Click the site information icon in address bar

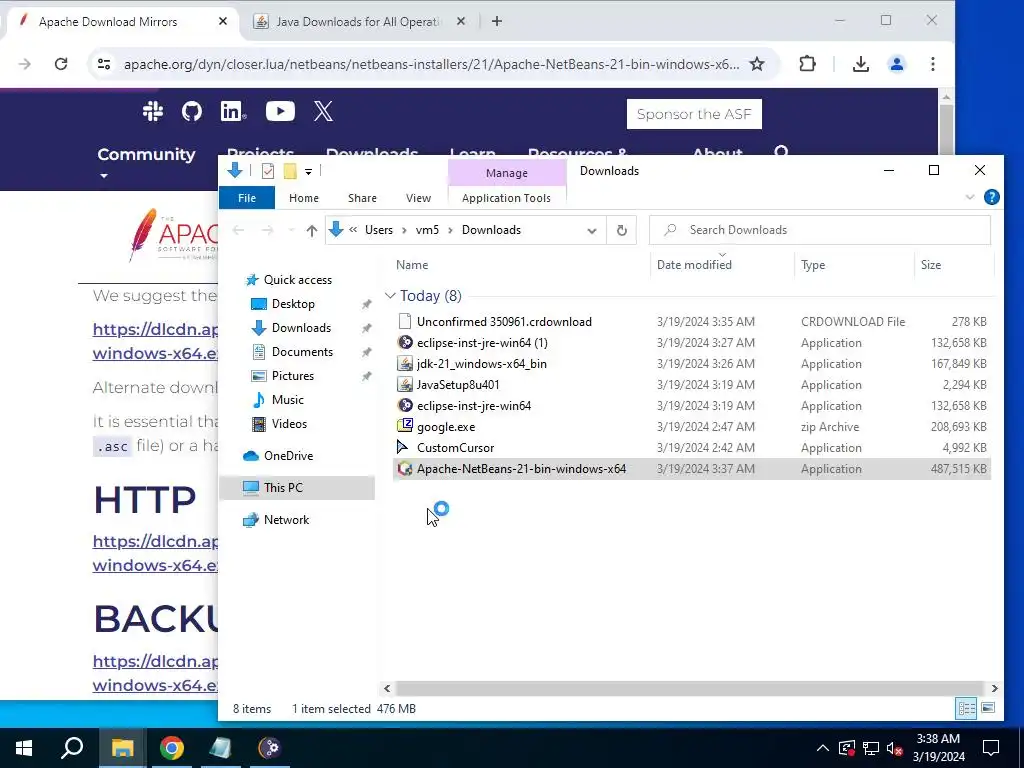point(104,64)
